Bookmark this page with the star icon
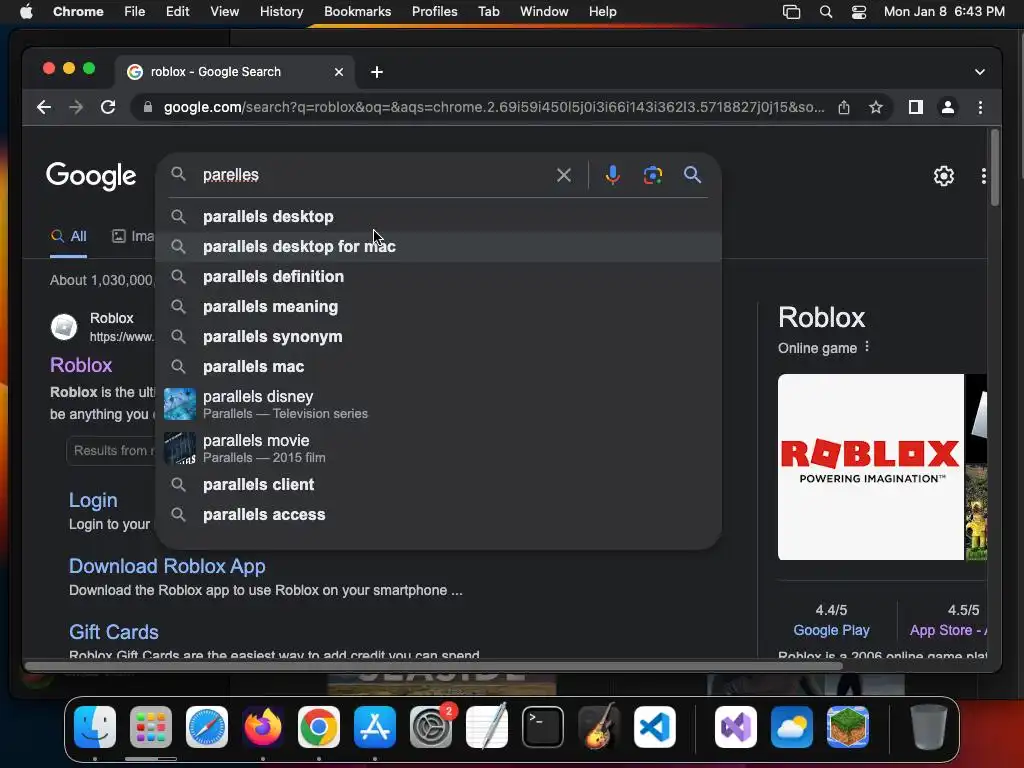1024x768 pixels. (x=876, y=107)
